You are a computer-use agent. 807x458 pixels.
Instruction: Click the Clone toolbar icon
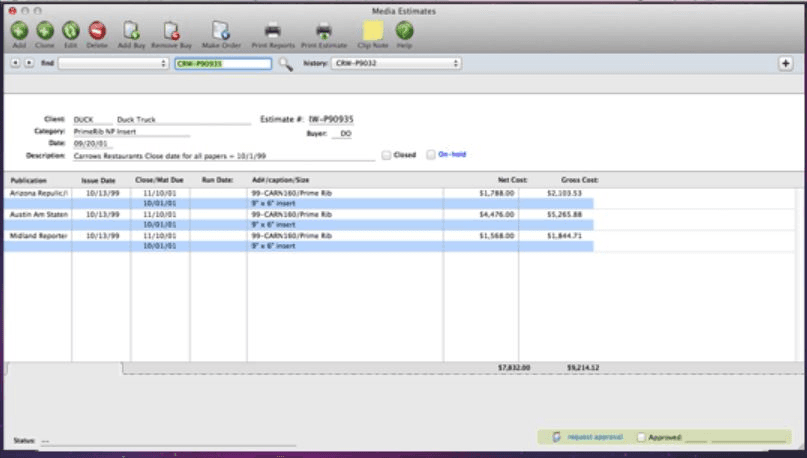pos(45,32)
